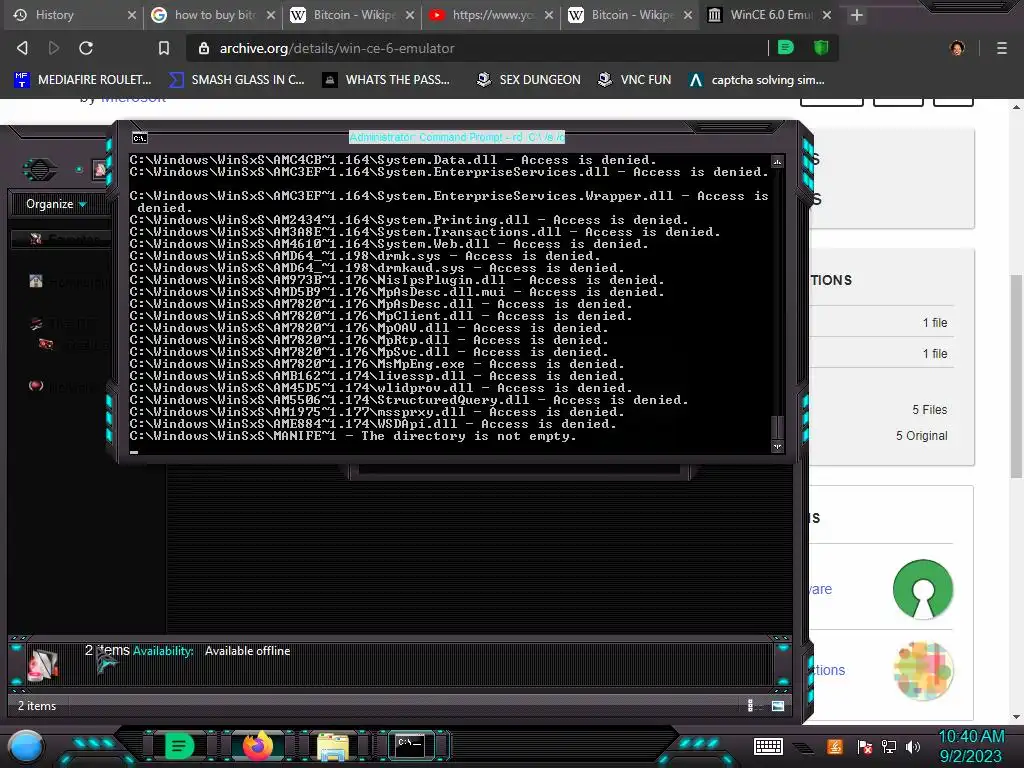Click the Command Prompt scroll-down arrow
This screenshot has width=1024, height=768.
coord(777,447)
